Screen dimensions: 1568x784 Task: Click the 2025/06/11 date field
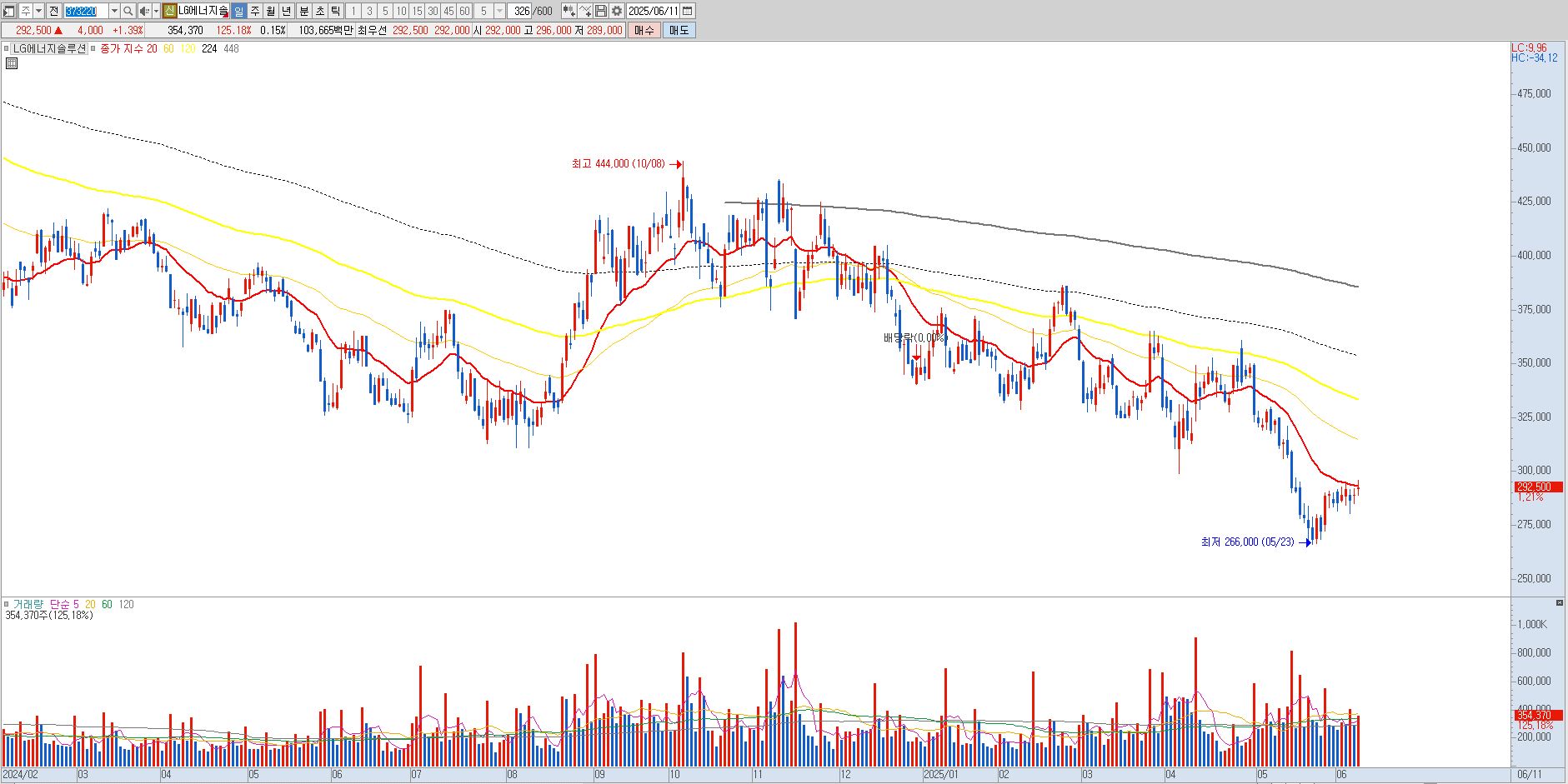(x=653, y=11)
